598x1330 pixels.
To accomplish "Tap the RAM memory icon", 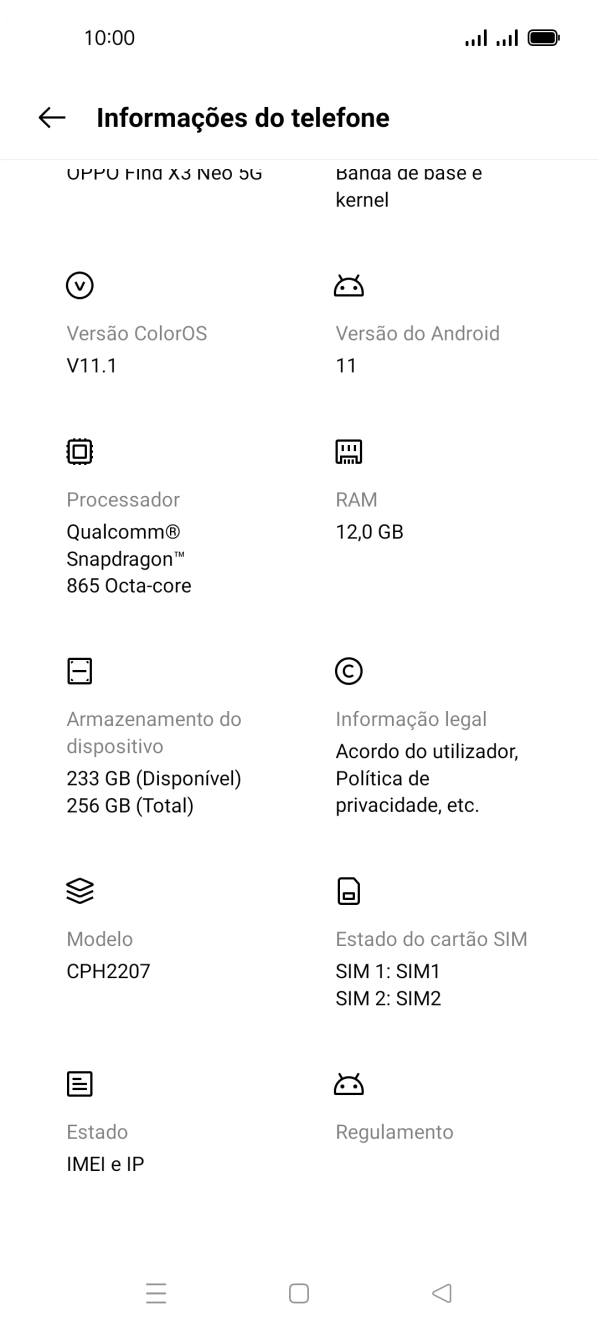I will [x=348, y=451].
